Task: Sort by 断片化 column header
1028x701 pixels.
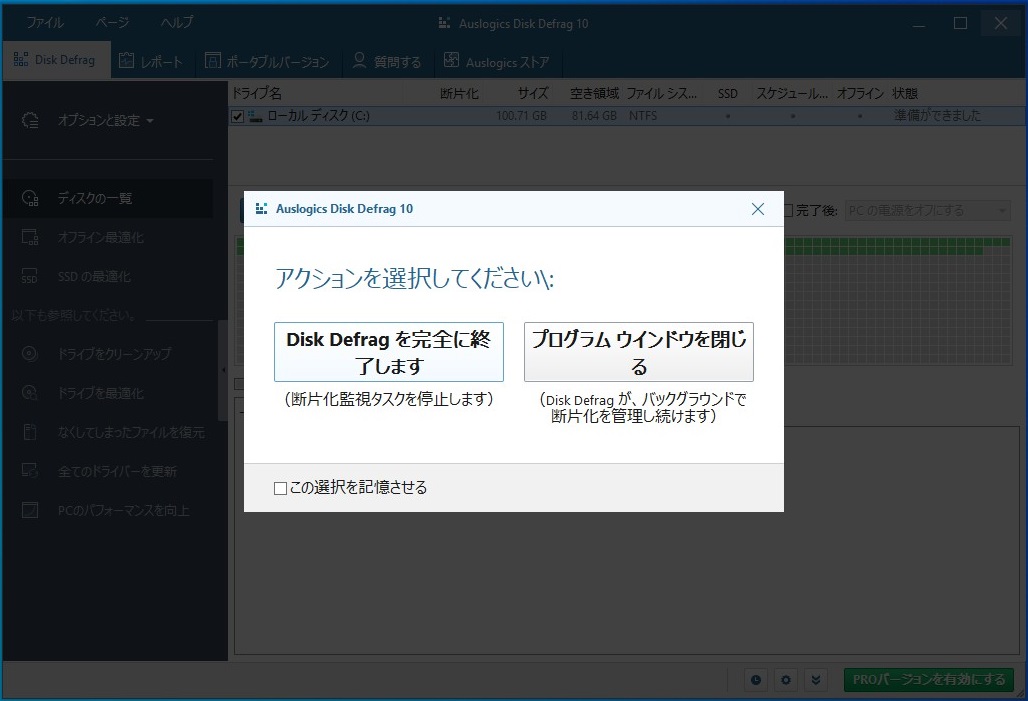Action: coord(459,93)
